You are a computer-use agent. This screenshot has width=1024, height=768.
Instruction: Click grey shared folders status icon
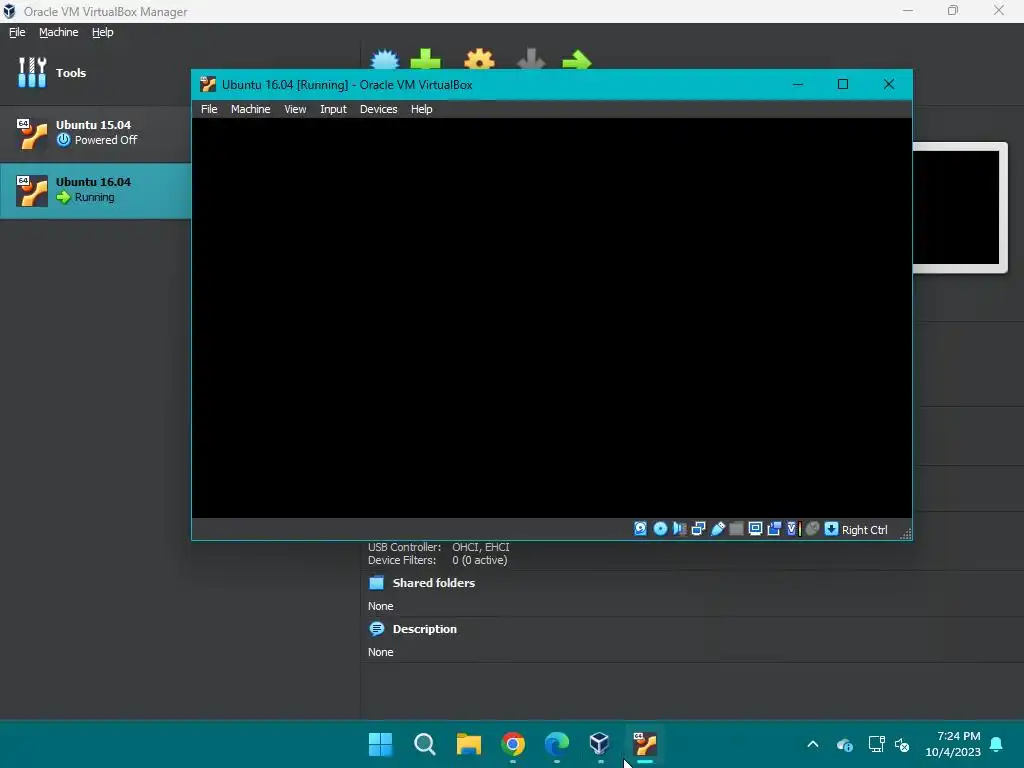click(736, 529)
